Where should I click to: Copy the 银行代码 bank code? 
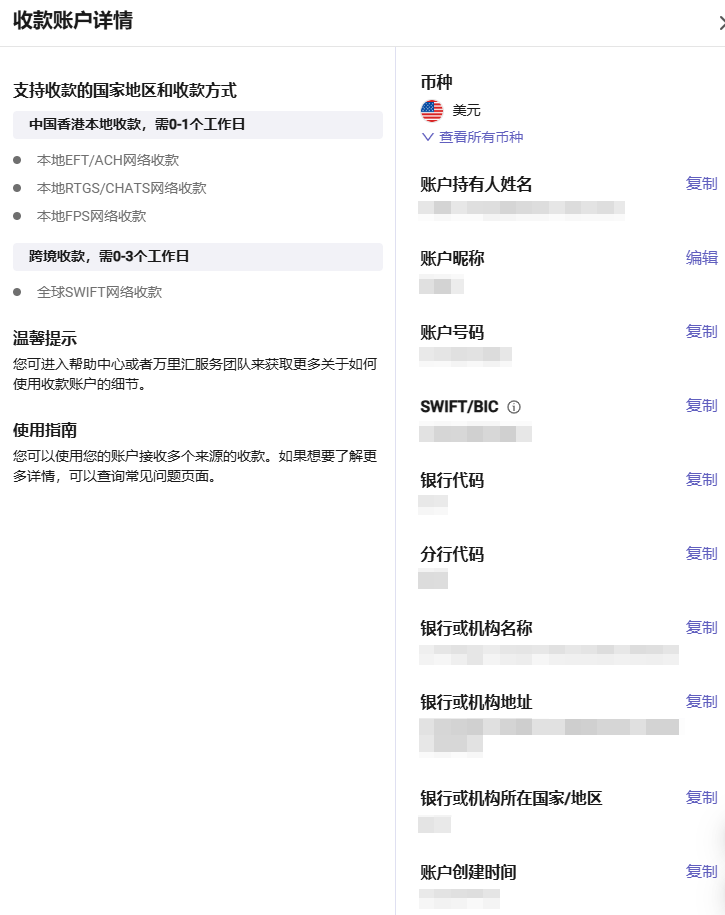click(701, 480)
